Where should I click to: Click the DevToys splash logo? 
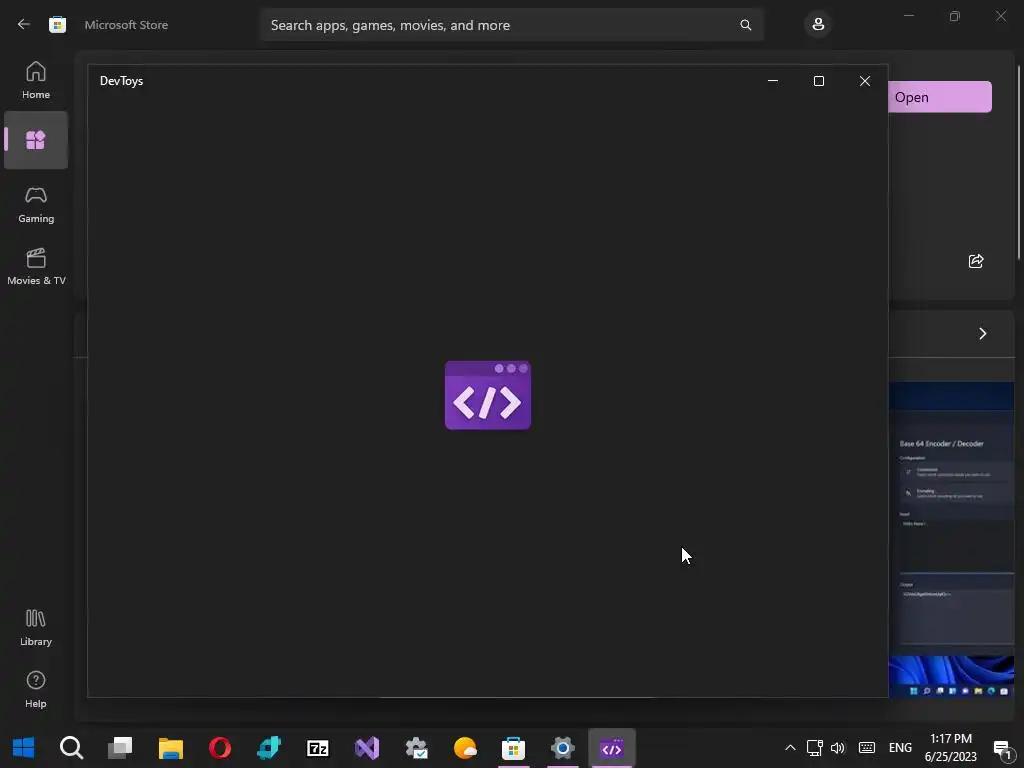pos(488,395)
